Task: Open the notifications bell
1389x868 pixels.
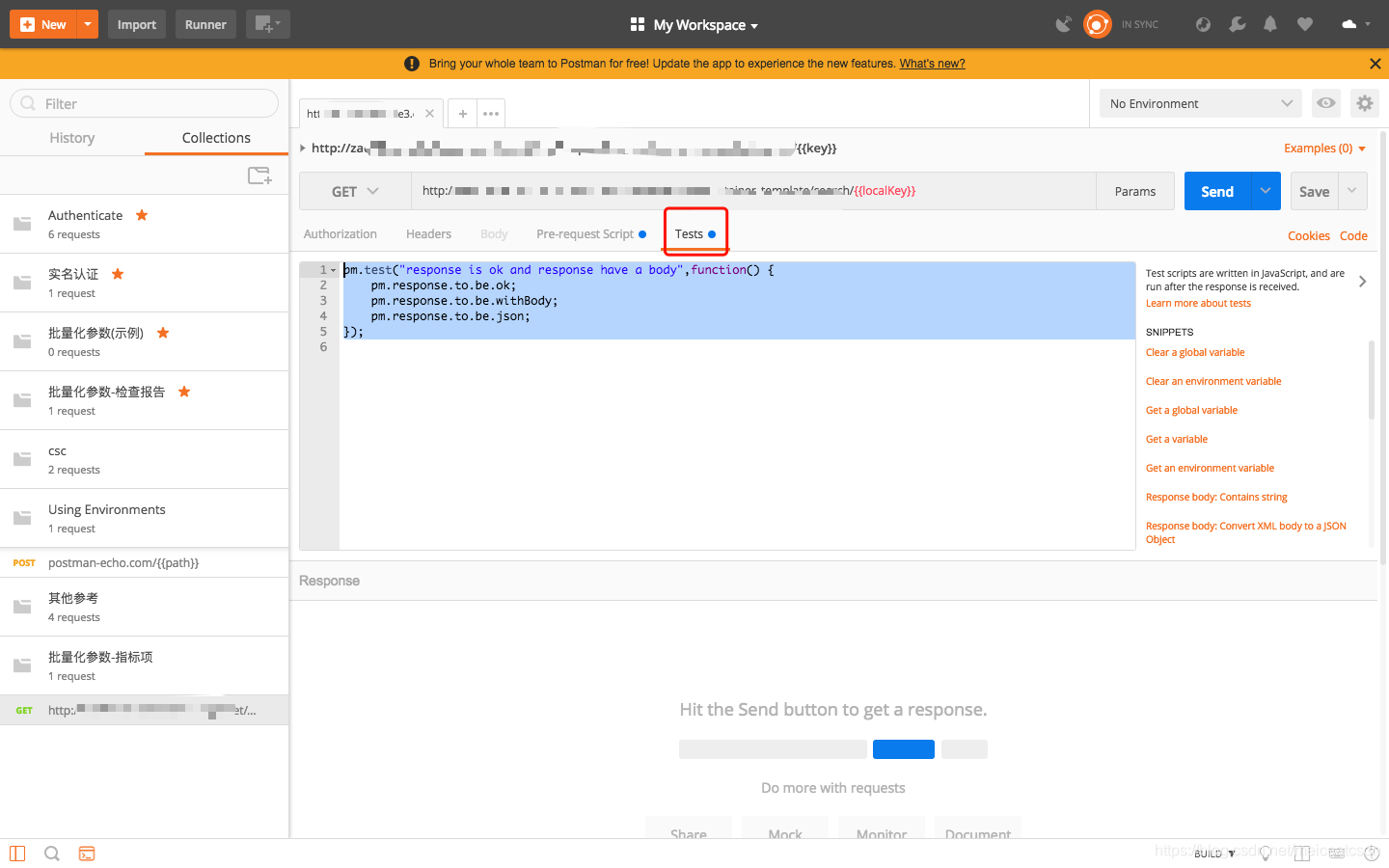Action: click(1270, 24)
